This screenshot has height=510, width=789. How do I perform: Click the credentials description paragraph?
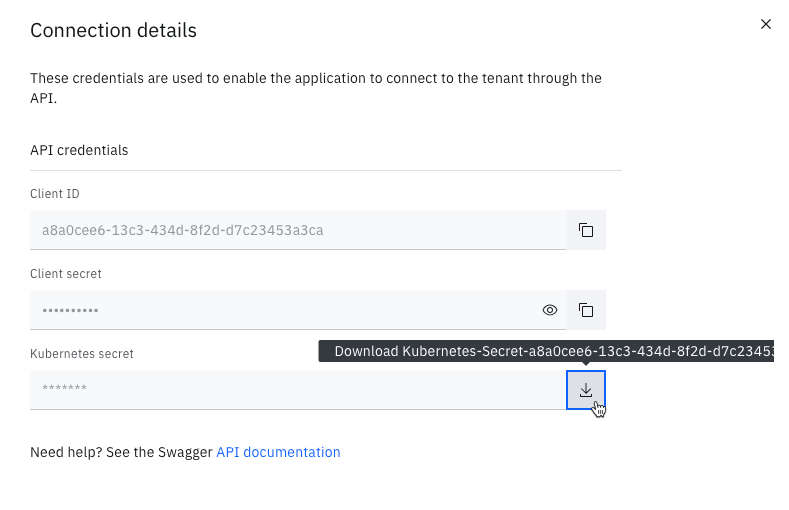point(316,88)
